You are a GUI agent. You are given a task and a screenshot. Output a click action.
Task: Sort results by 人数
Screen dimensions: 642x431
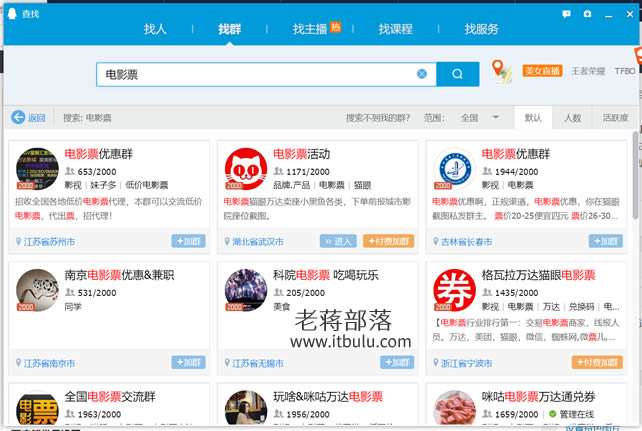(x=572, y=118)
